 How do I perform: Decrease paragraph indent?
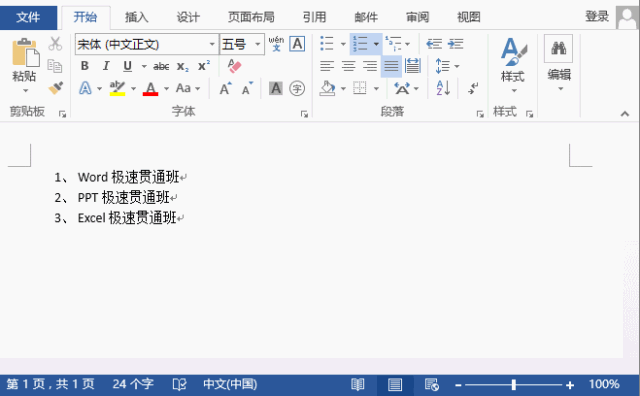[434, 44]
